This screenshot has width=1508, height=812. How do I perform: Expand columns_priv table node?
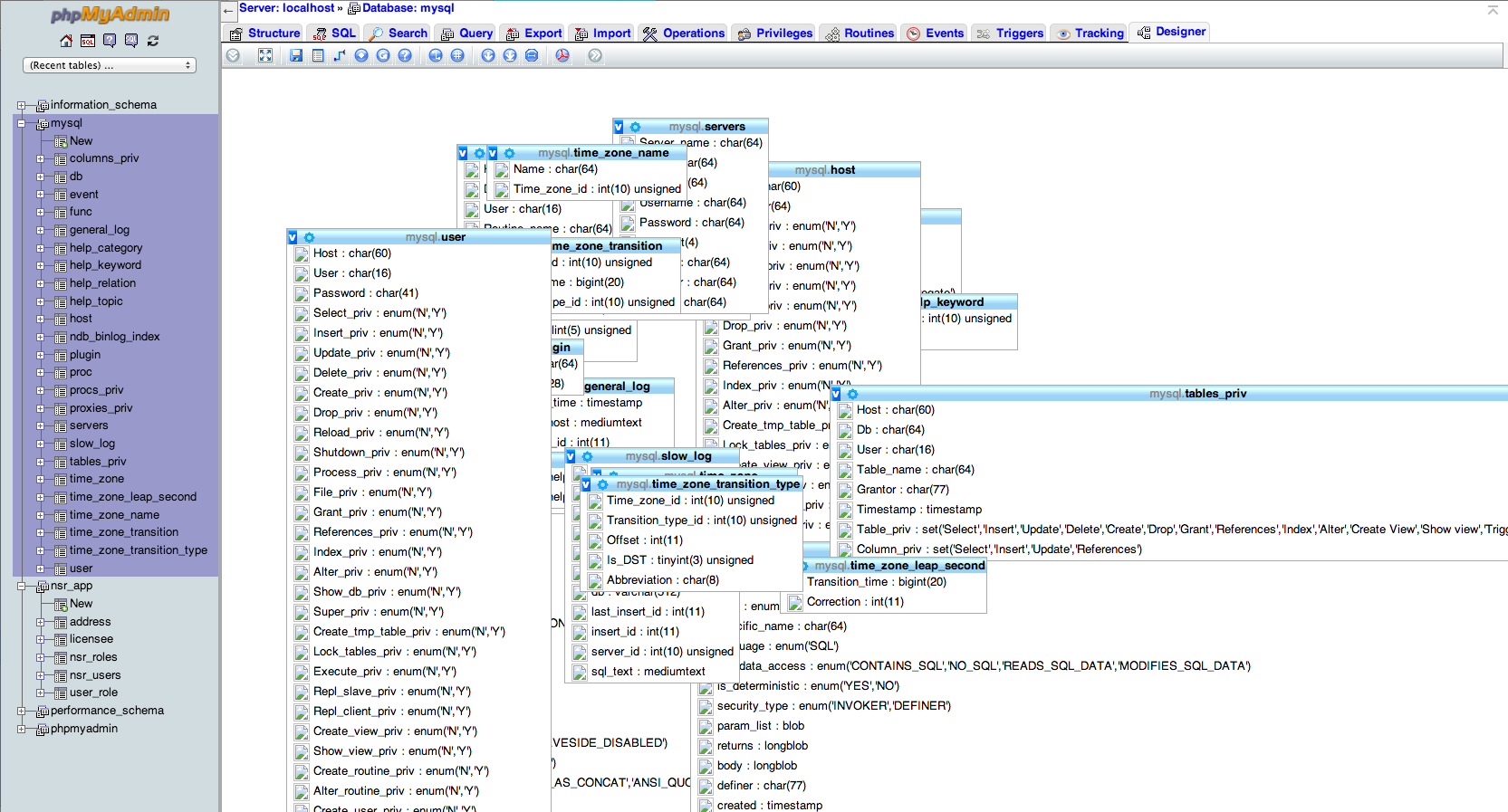point(40,159)
